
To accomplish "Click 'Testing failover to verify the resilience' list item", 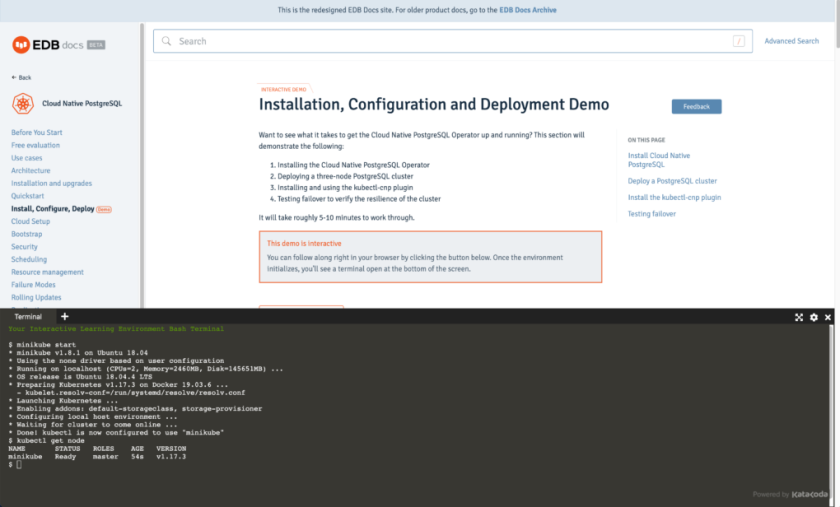I will [x=359, y=199].
